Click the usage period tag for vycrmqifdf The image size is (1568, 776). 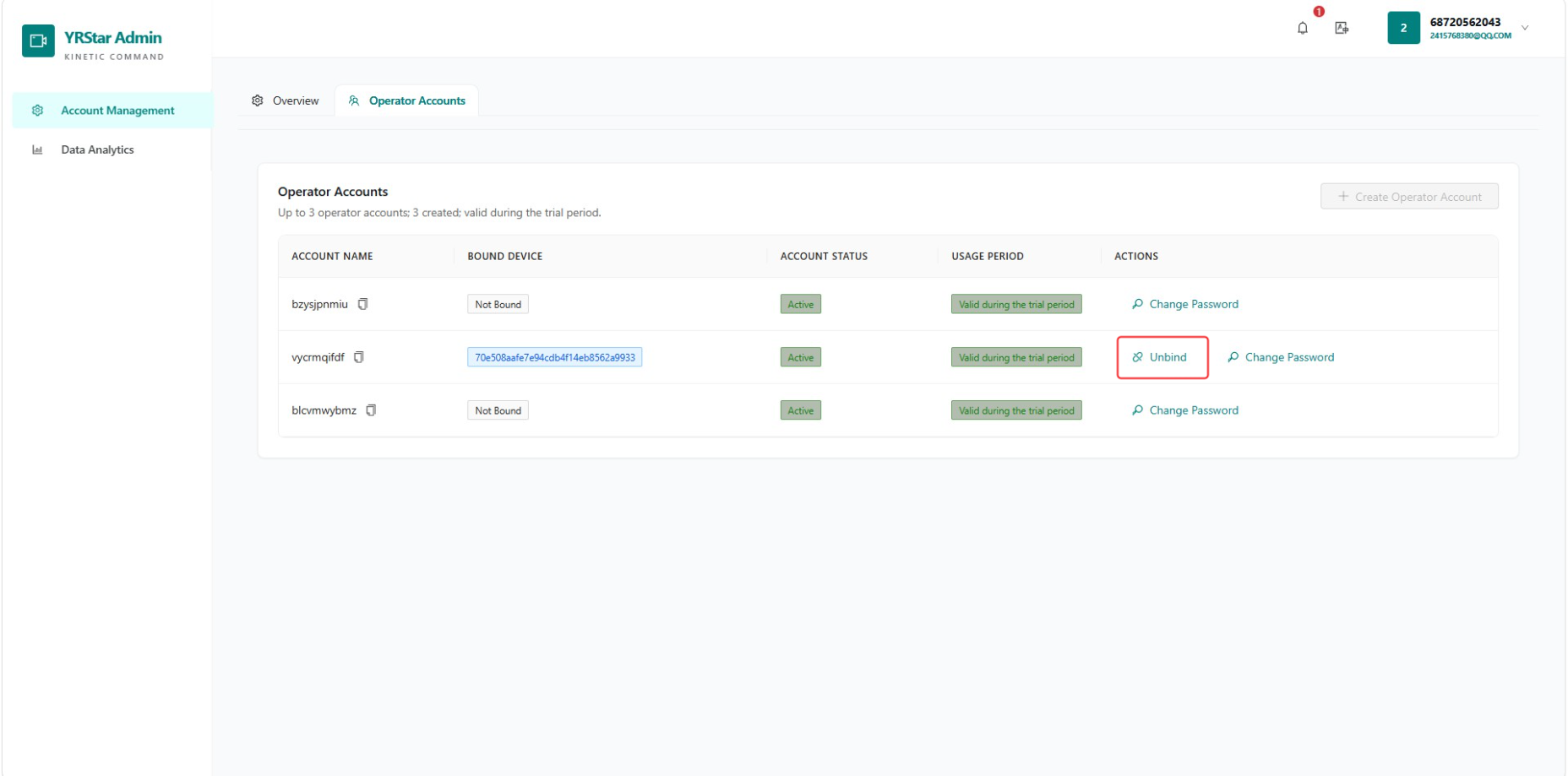[1016, 357]
